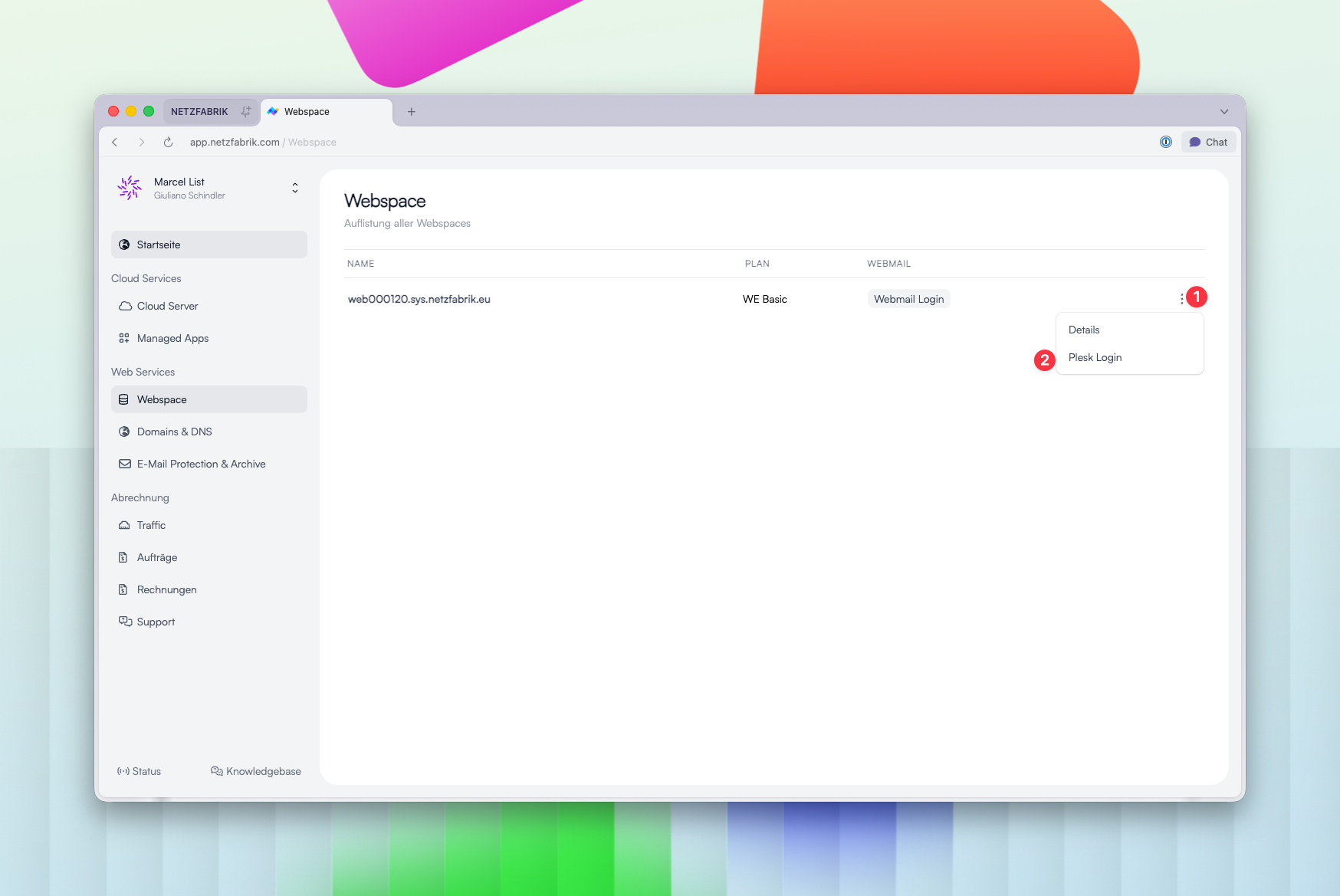Select Plesk Login from the context menu
1340x896 pixels.
point(1095,357)
